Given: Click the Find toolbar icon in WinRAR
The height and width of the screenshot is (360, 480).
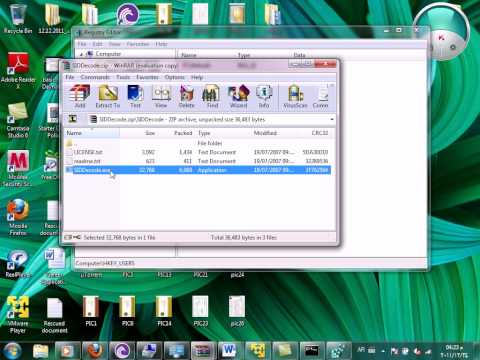Looking at the screenshot, I should click(212, 96).
